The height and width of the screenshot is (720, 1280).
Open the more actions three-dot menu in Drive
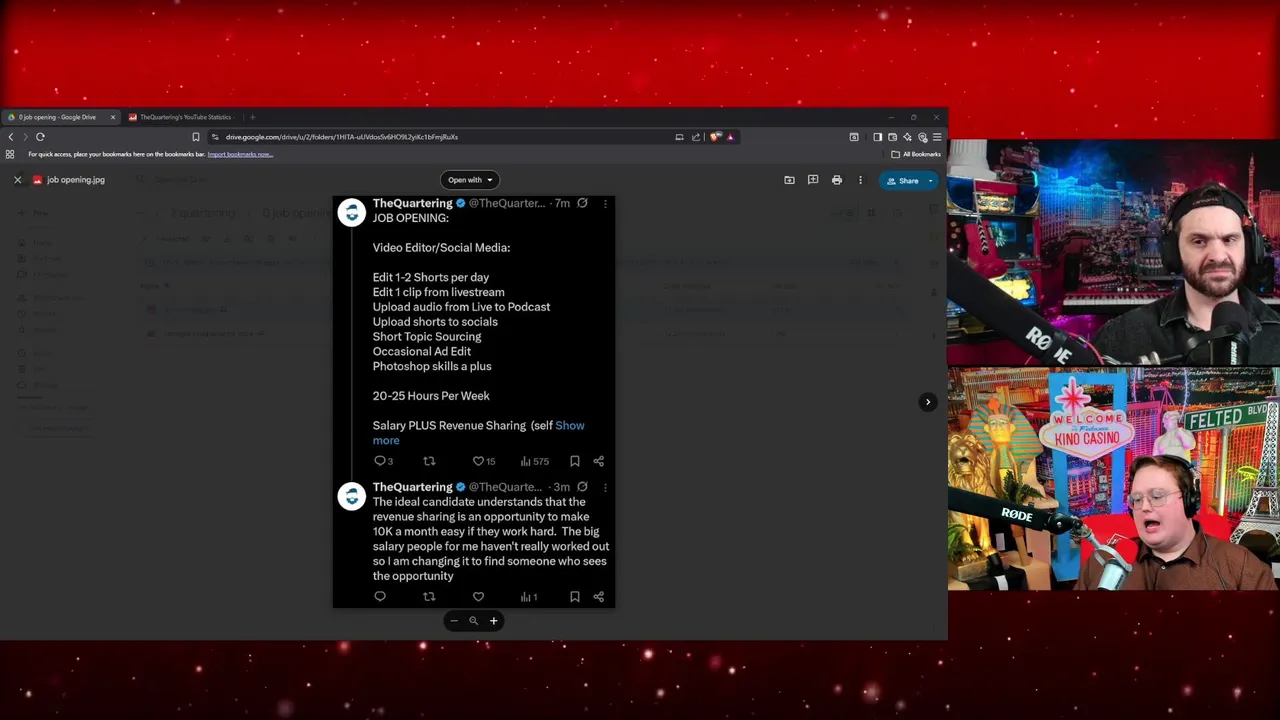pyautogui.click(x=860, y=180)
